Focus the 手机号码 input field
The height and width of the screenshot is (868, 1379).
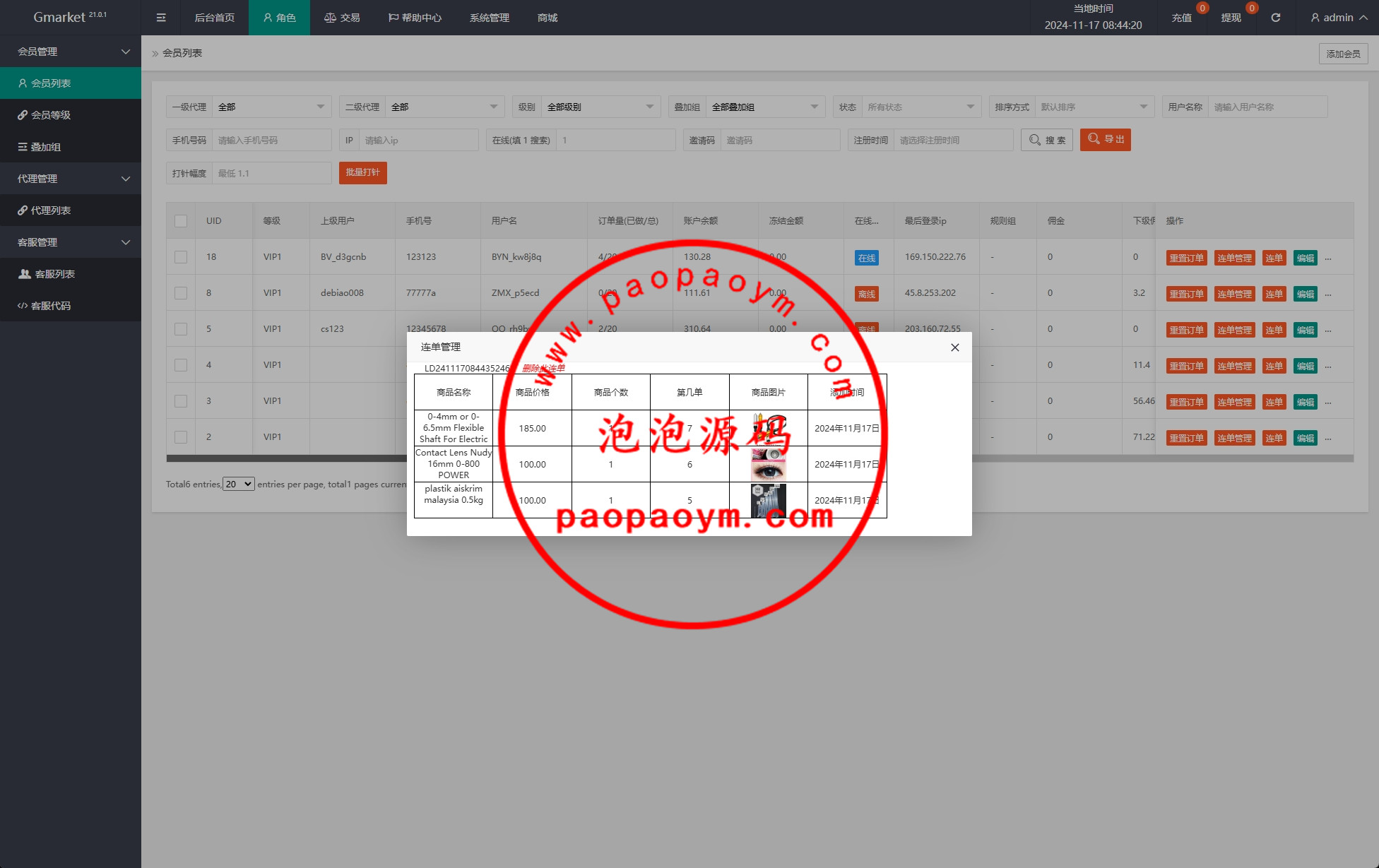click(272, 141)
